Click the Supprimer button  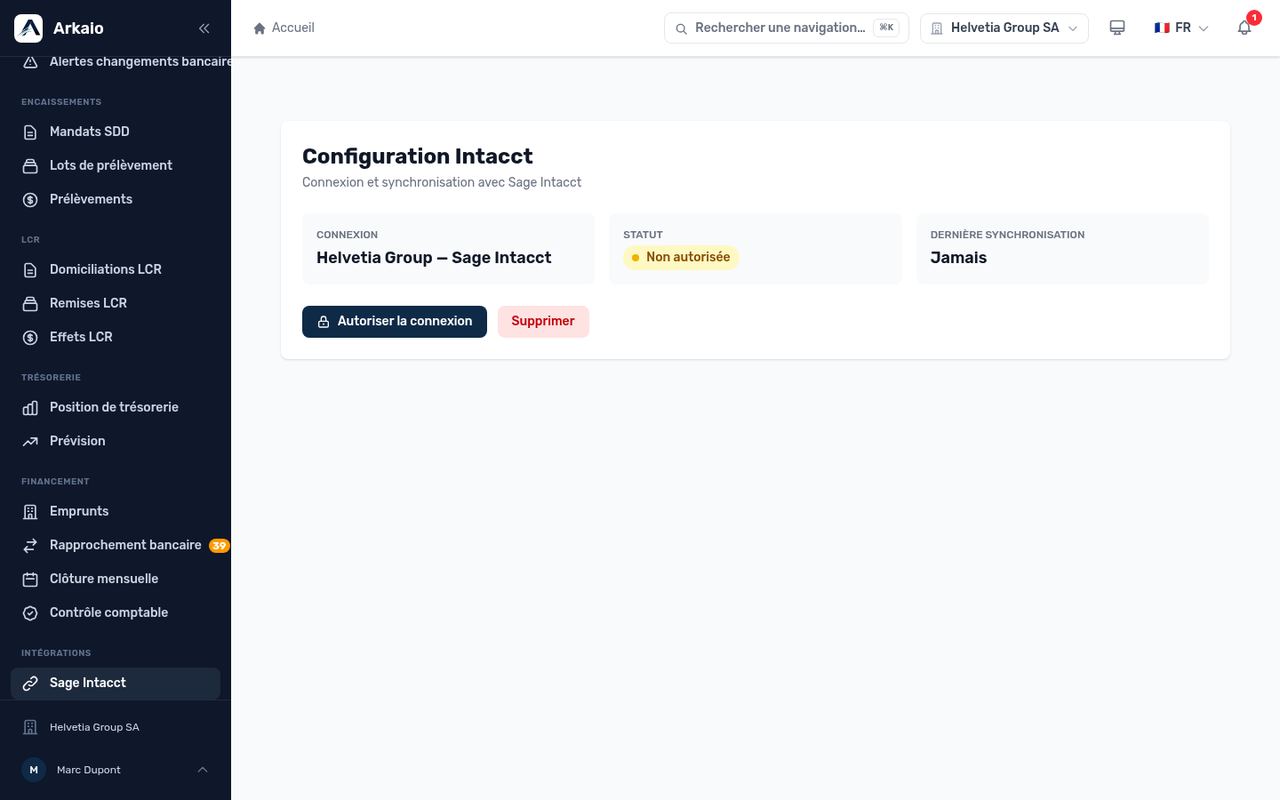point(543,322)
